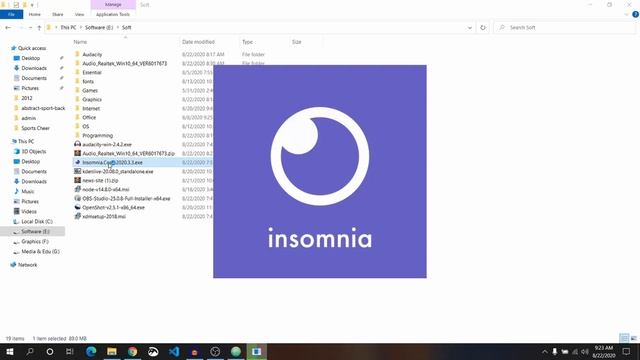Viewport: 640px width, 360px height.
Task: Select the Graphics folder
Action: click(x=92, y=99)
